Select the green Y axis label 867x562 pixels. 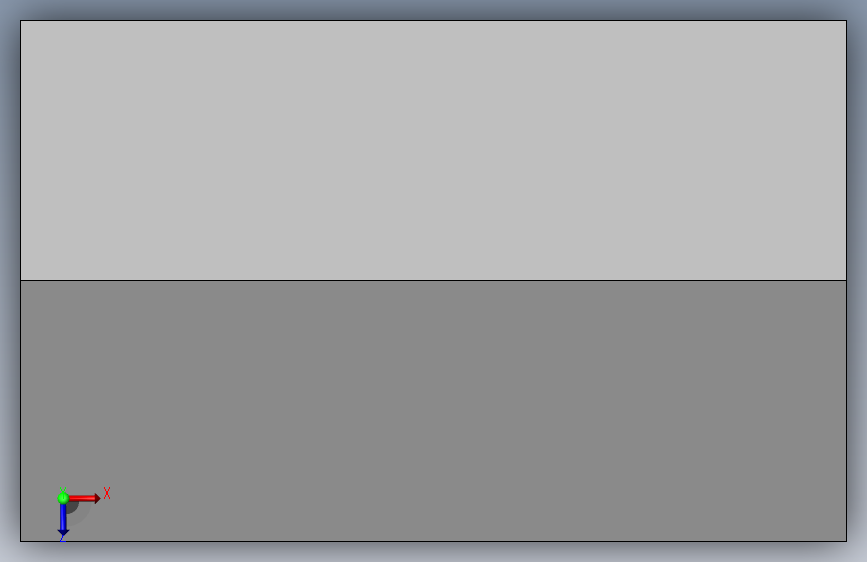[62, 490]
